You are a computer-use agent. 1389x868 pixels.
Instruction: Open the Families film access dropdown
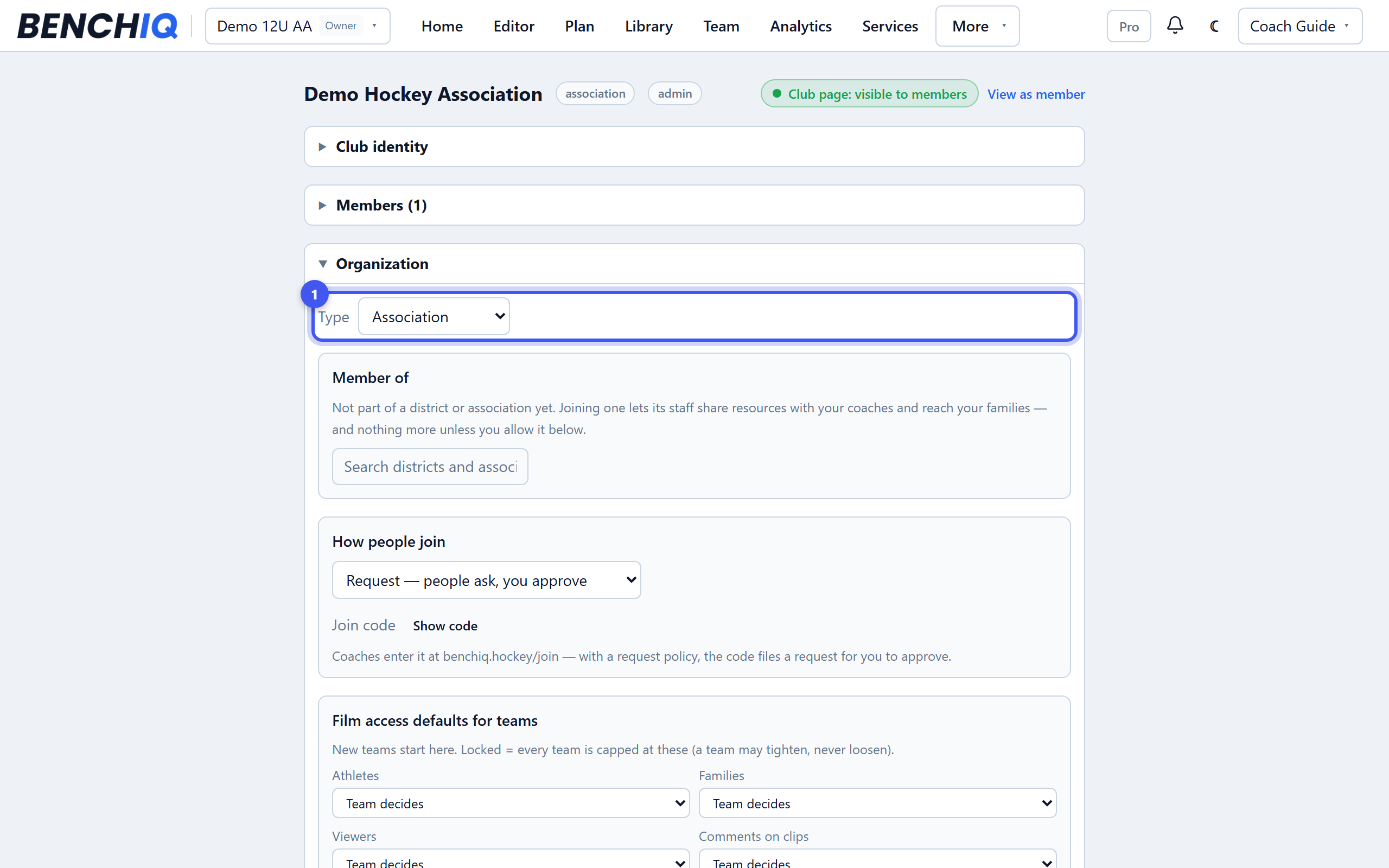click(877, 803)
